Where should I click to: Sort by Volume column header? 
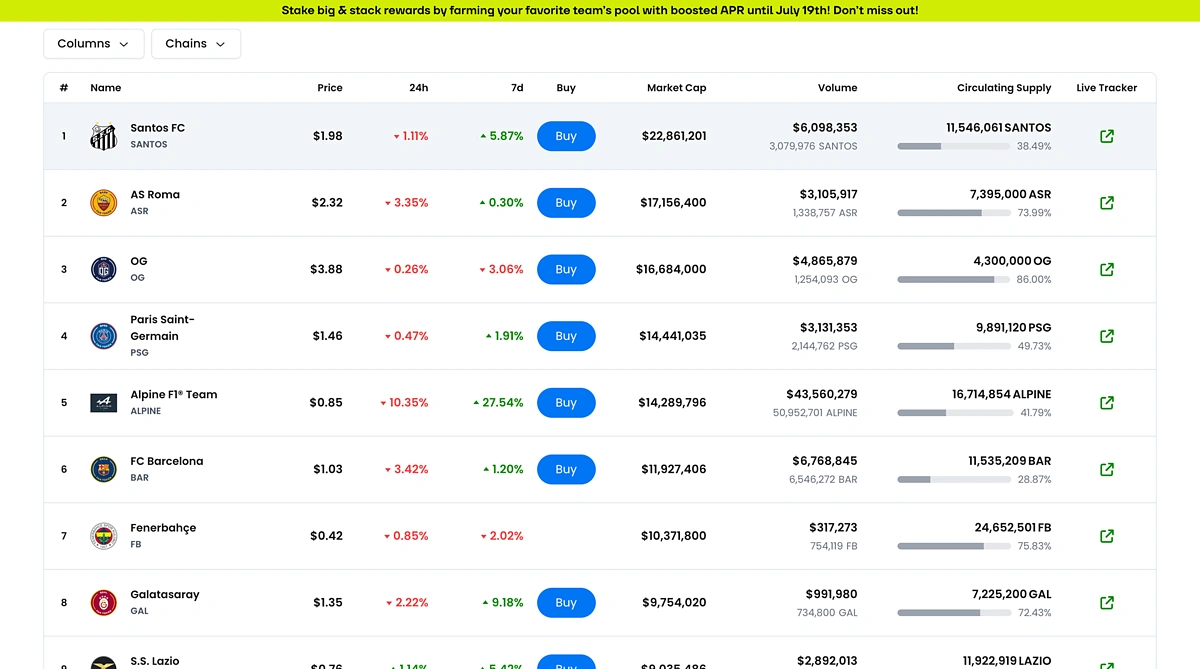pyautogui.click(x=837, y=88)
